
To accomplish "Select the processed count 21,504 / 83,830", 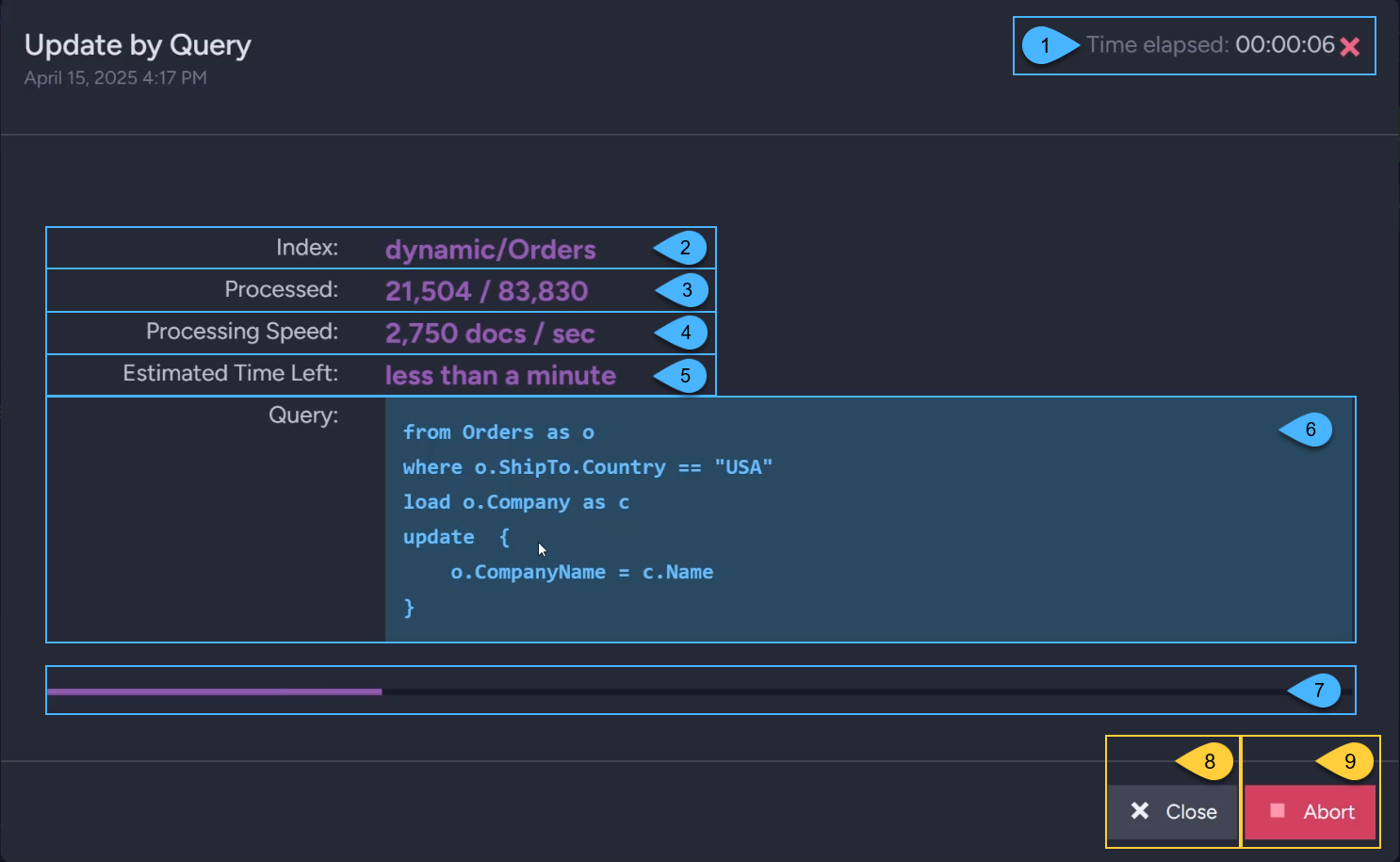I will [486, 291].
